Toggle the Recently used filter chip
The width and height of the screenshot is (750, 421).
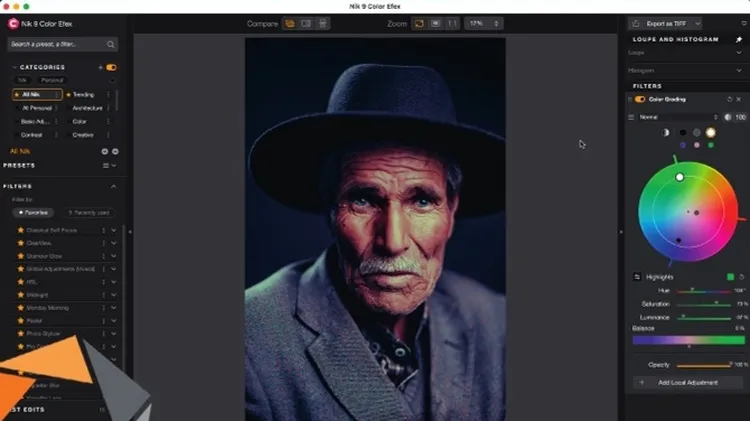click(x=89, y=212)
